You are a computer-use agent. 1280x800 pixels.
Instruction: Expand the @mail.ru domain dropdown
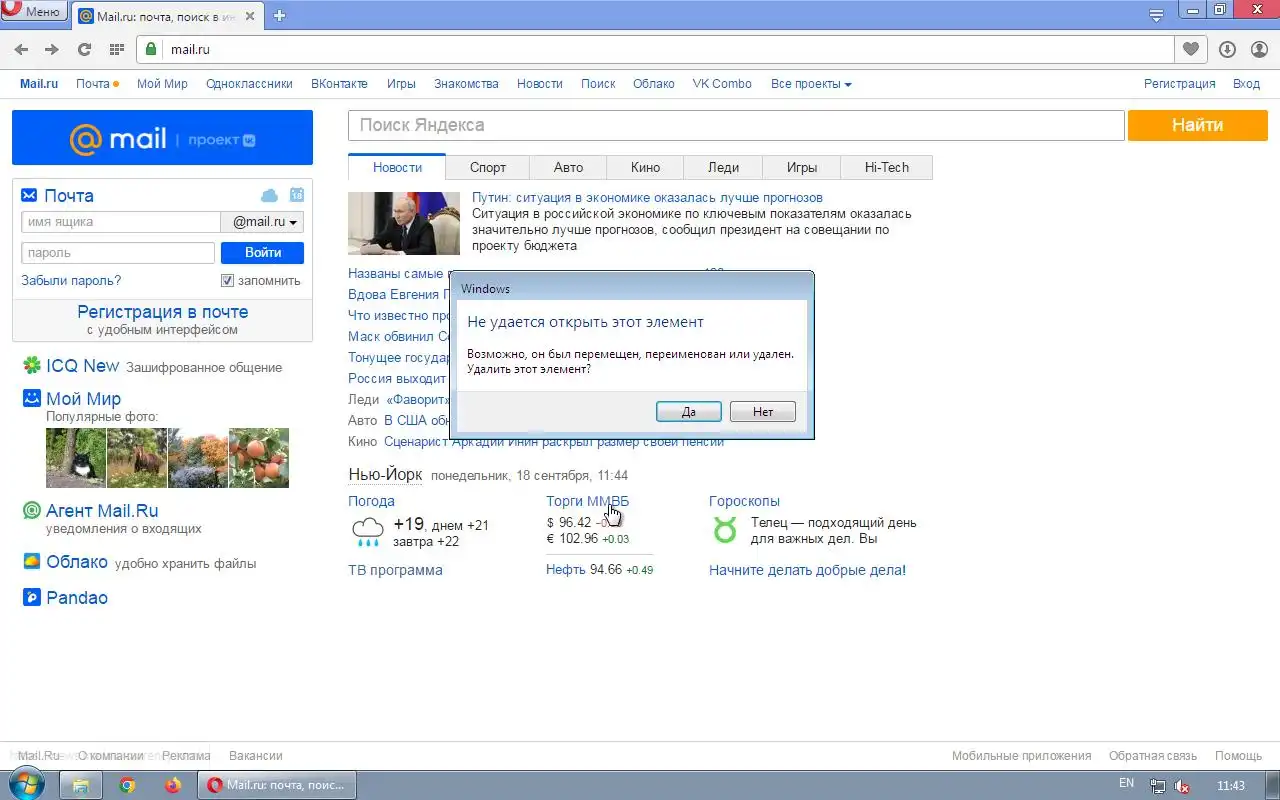pos(262,222)
